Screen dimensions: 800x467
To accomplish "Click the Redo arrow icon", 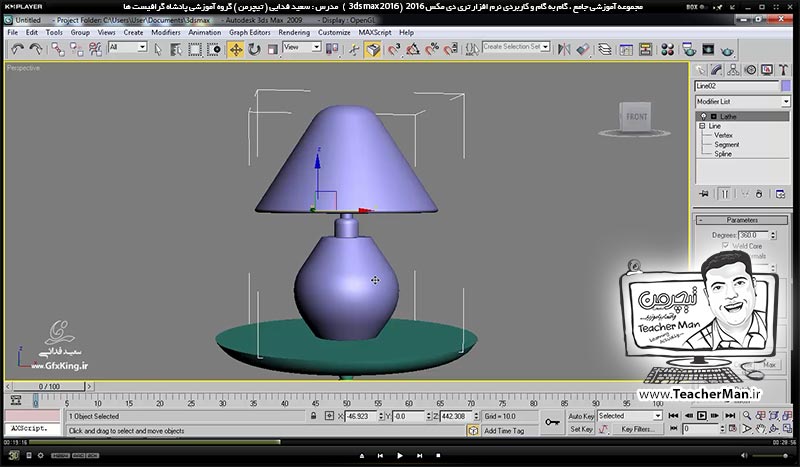I will click(36, 50).
